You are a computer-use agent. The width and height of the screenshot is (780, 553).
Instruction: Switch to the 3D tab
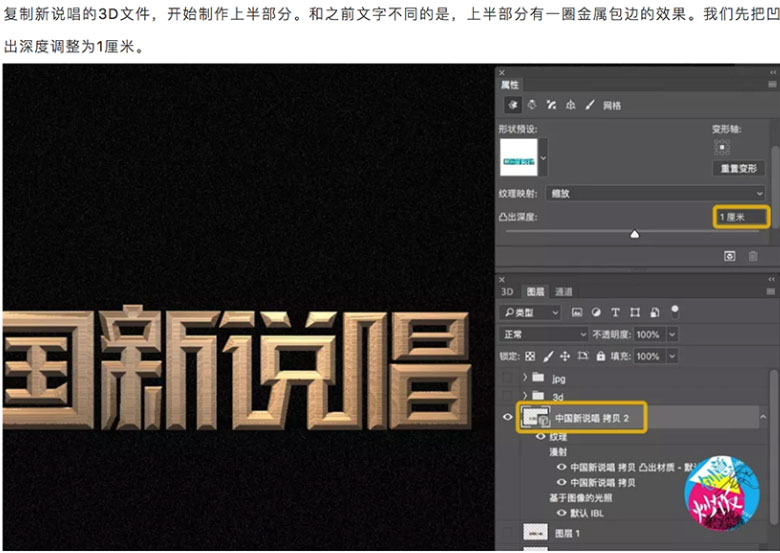507,292
